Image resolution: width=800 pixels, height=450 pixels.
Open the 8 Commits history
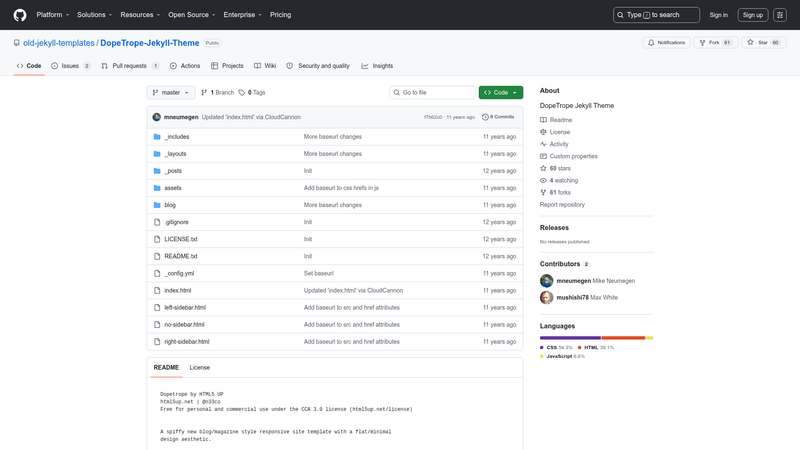click(498, 117)
